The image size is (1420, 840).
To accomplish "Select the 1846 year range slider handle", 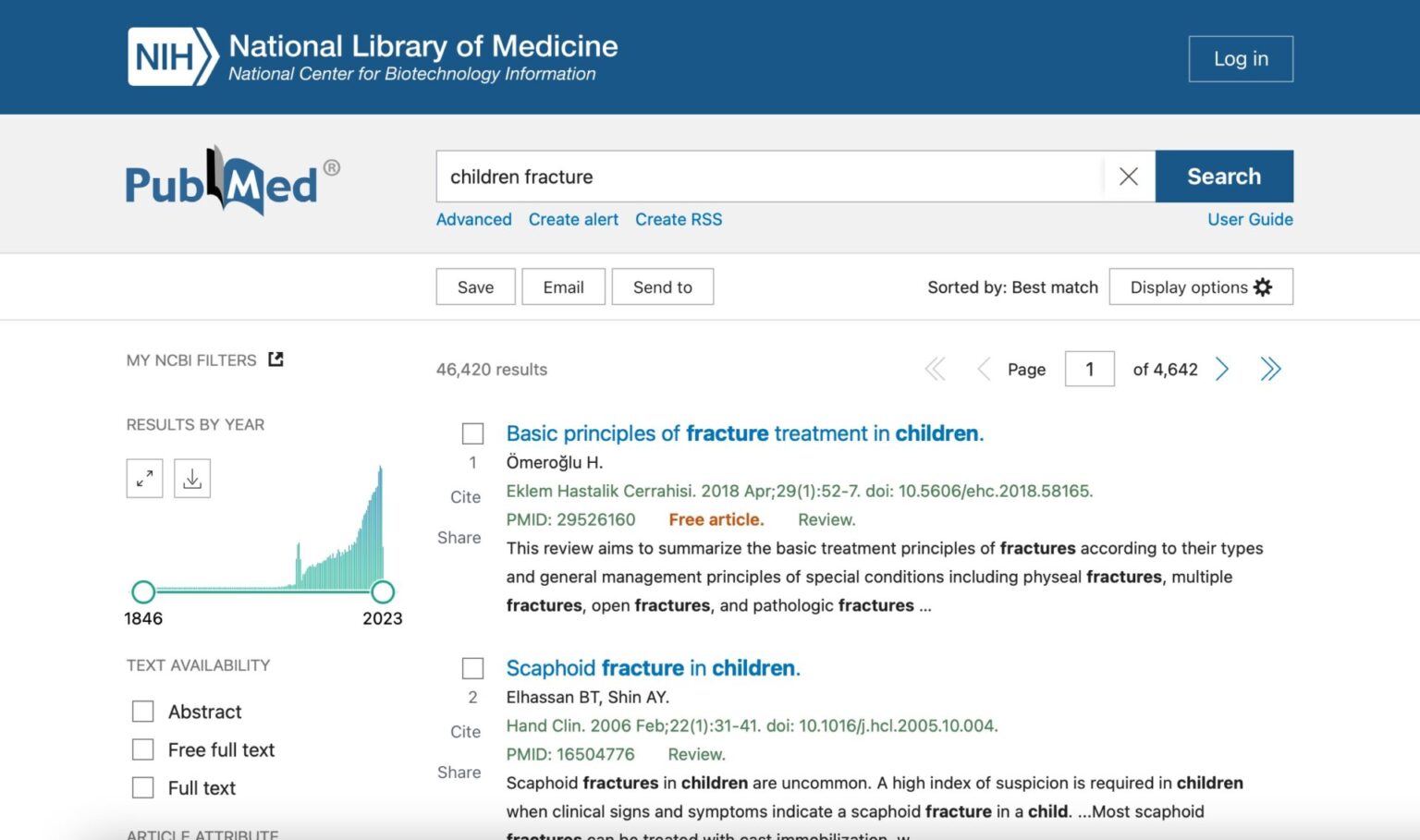I will (x=144, y=590).
